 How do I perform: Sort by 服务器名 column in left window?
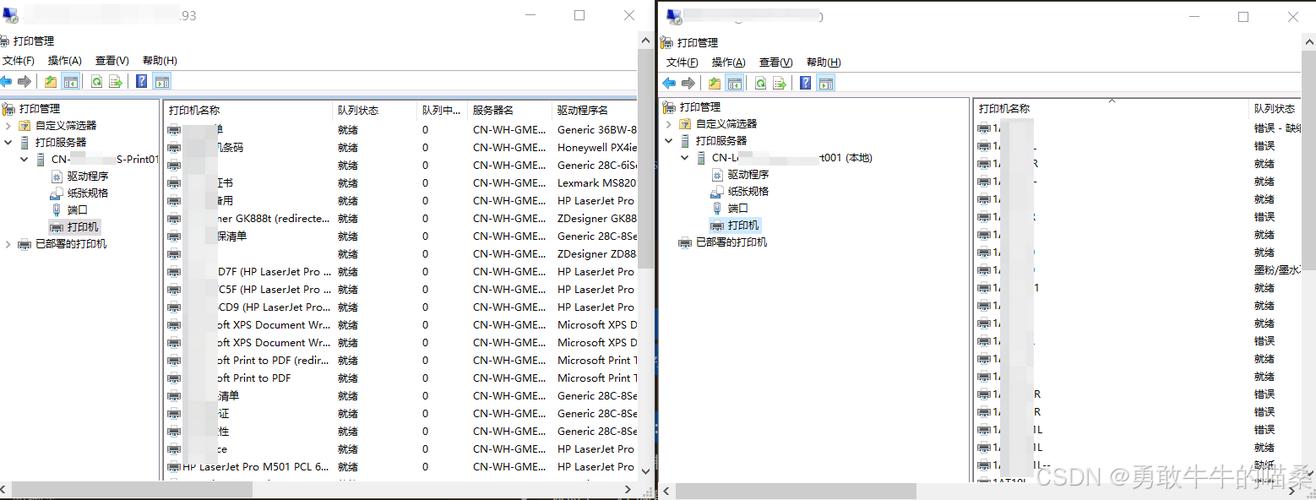click(x=509, y=110)
